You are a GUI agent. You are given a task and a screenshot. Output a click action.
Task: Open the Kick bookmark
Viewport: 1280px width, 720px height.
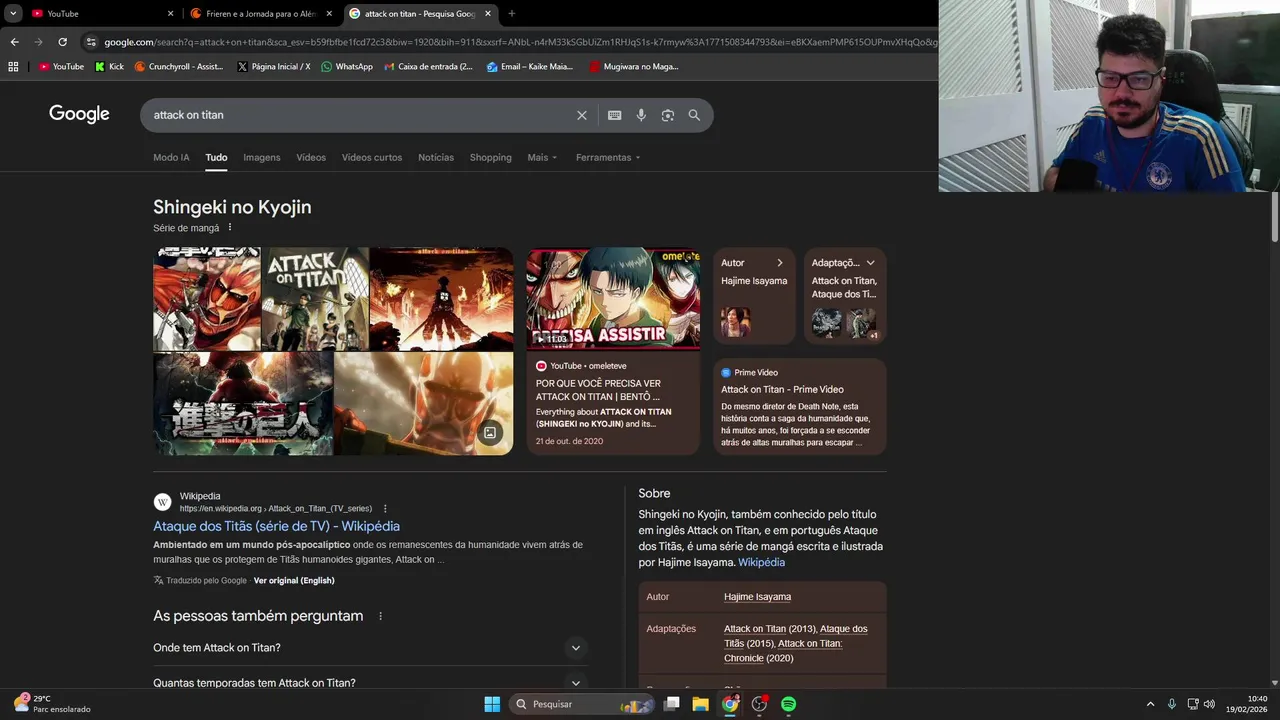coord(109,67)
